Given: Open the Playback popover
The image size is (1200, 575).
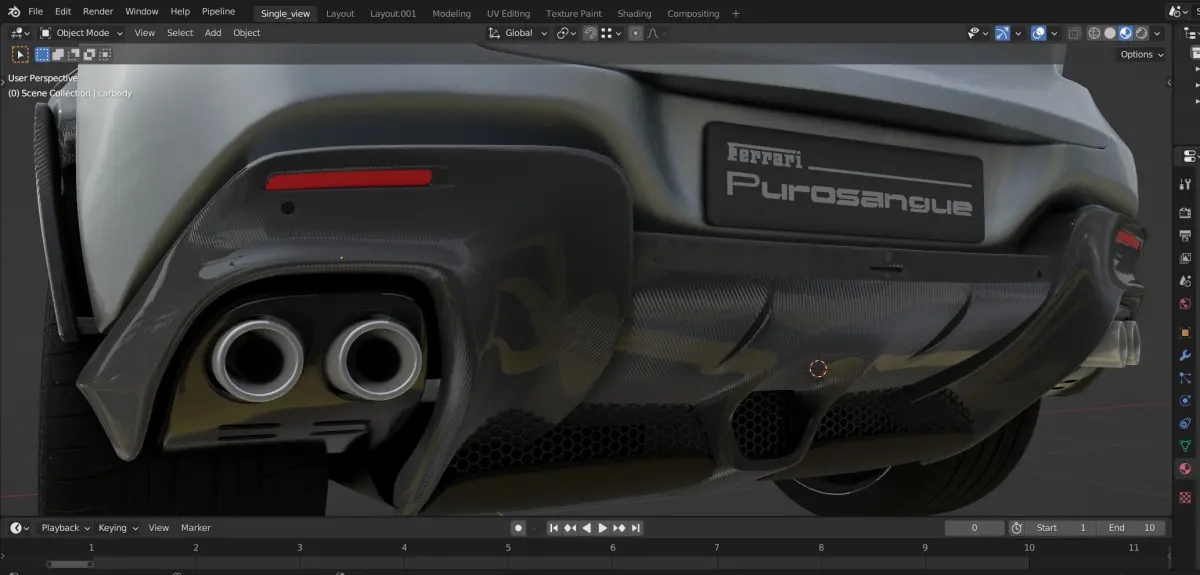Looking at the screenshot, I should click(65, 528).
